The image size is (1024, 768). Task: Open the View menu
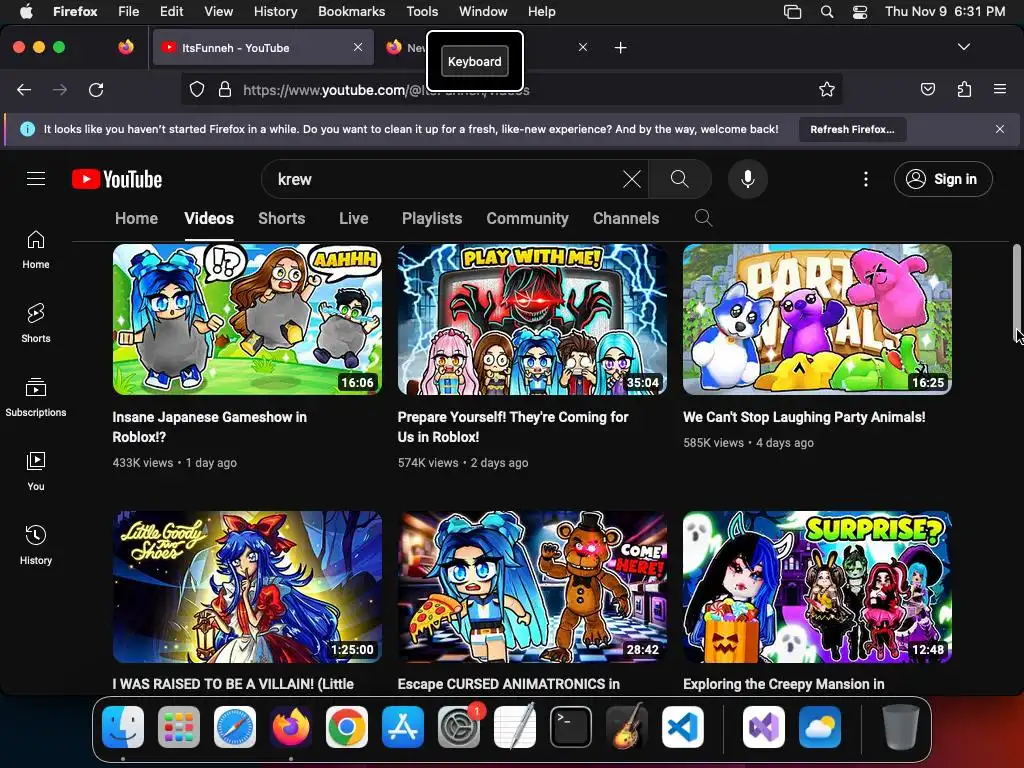218,11
